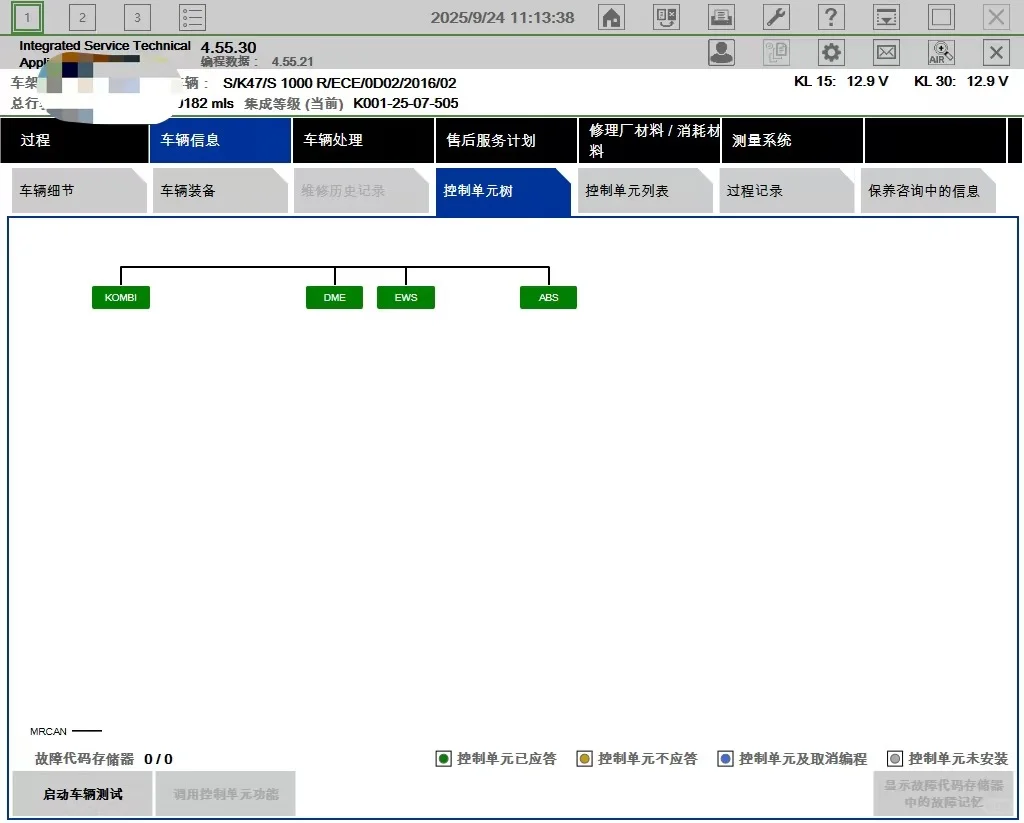The height and width of the screenshot is (823, 1024).
Task: Click the integration level K001-25-07-505 text
Action: (406, 103)
